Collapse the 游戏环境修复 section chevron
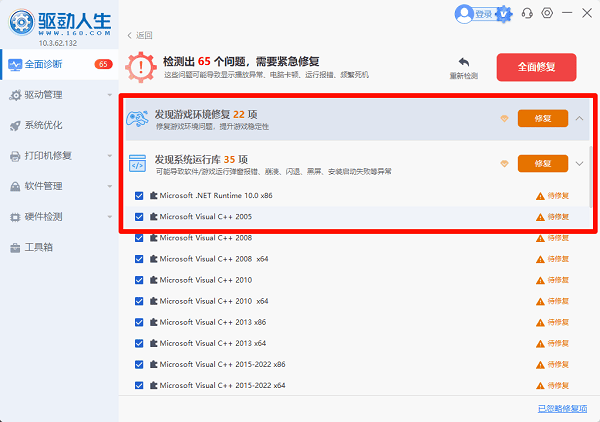Image resolution: width=600 pixels, height=422 pixels. (x=580, y=118)
